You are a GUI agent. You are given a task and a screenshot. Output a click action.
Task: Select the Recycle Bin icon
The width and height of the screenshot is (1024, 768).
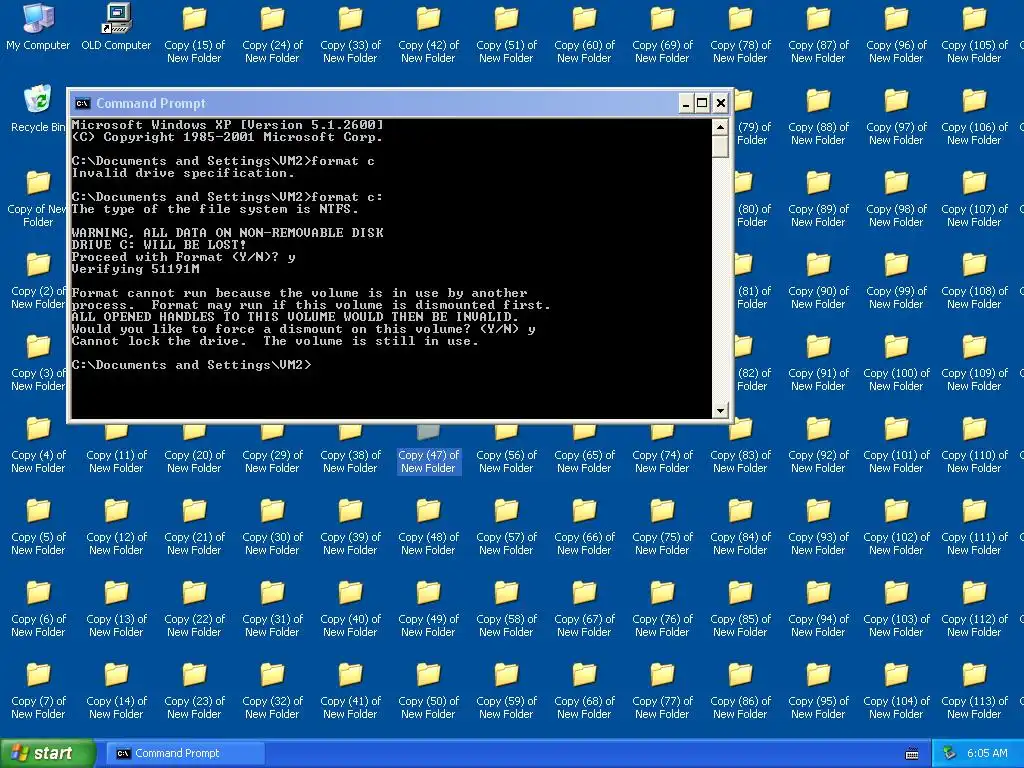click(38, 110)
